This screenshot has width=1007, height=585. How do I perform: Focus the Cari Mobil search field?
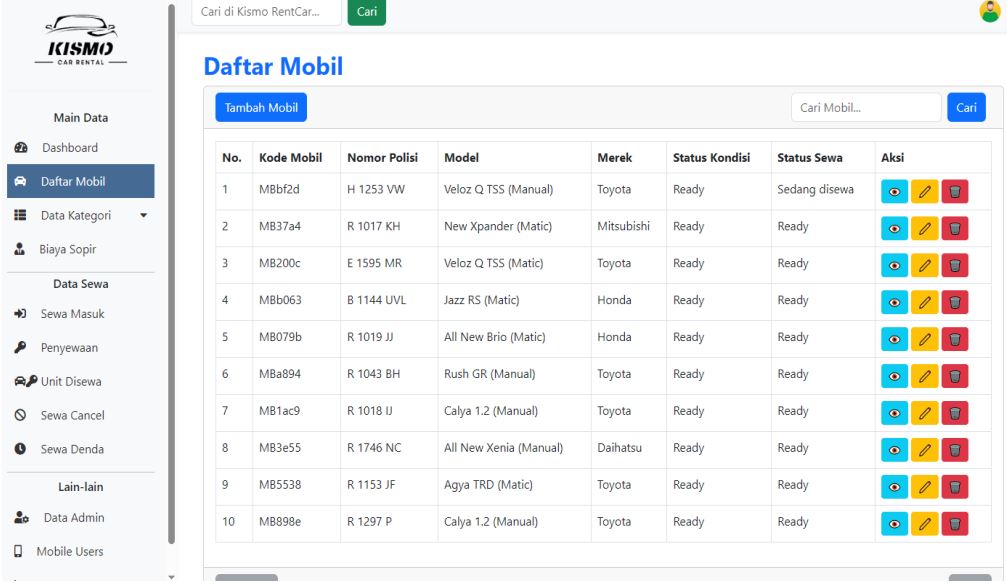865,108
